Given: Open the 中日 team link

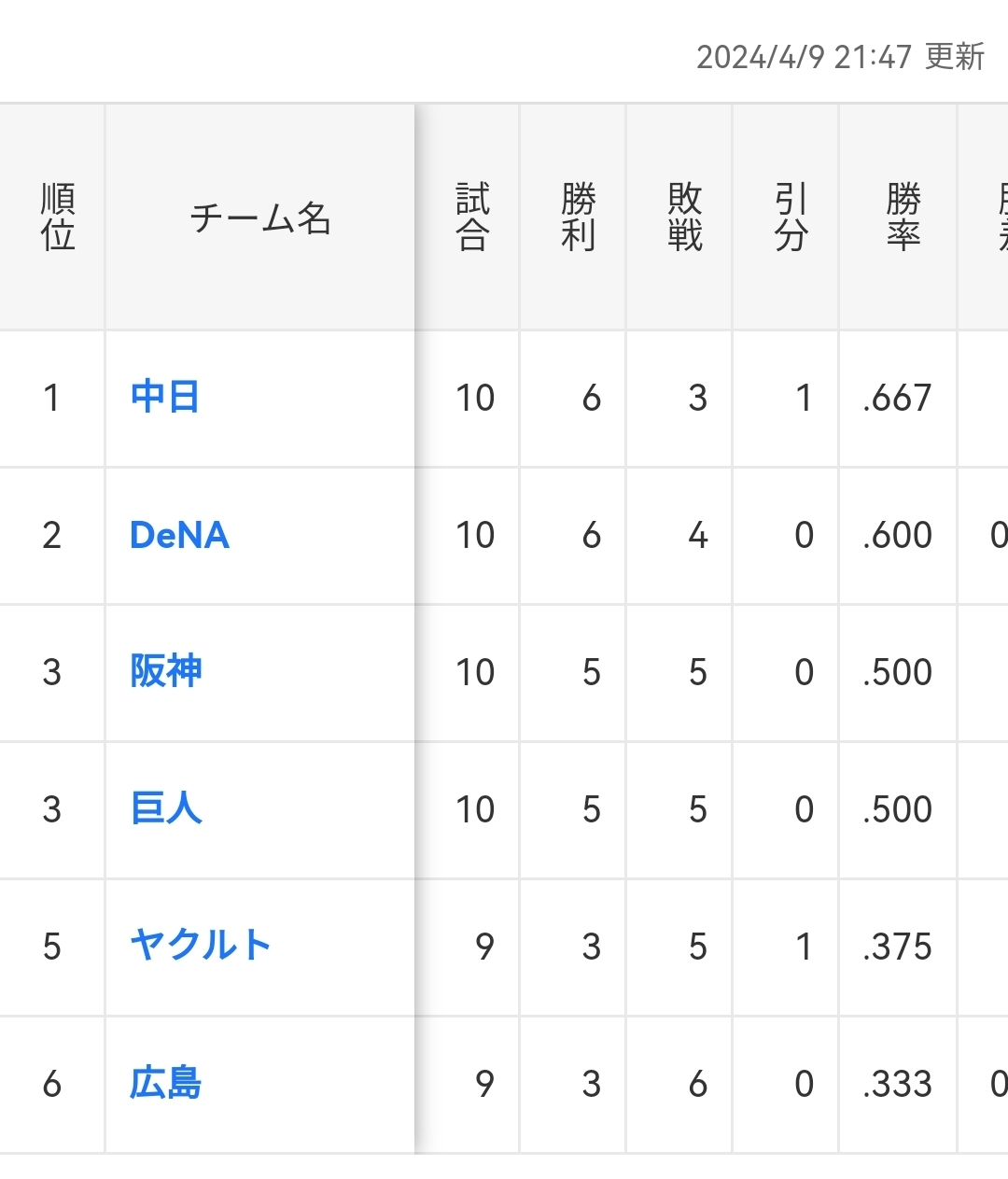Looking at the screenshot, I should click(165, 397).
